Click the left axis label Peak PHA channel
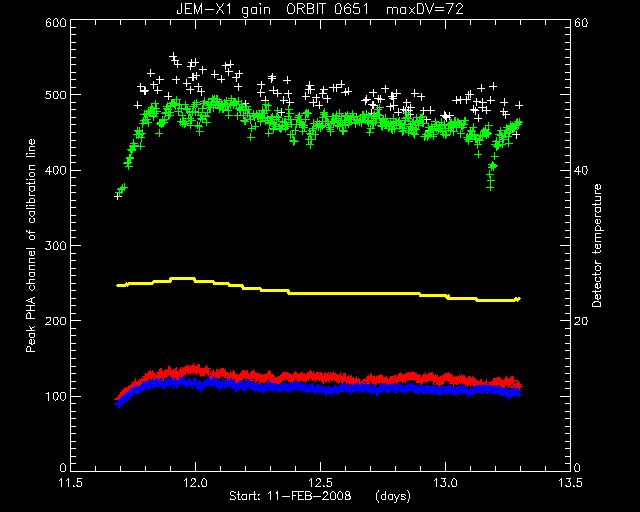640x512 pixels. click(31, 245)
